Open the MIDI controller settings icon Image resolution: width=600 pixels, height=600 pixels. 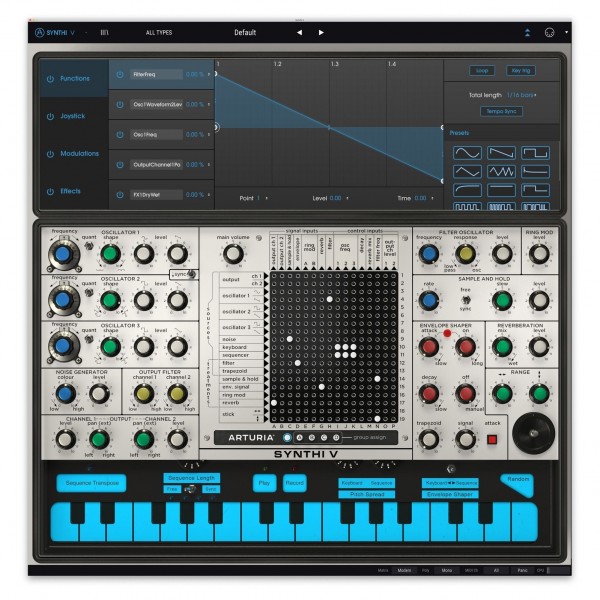coord(549,33)
